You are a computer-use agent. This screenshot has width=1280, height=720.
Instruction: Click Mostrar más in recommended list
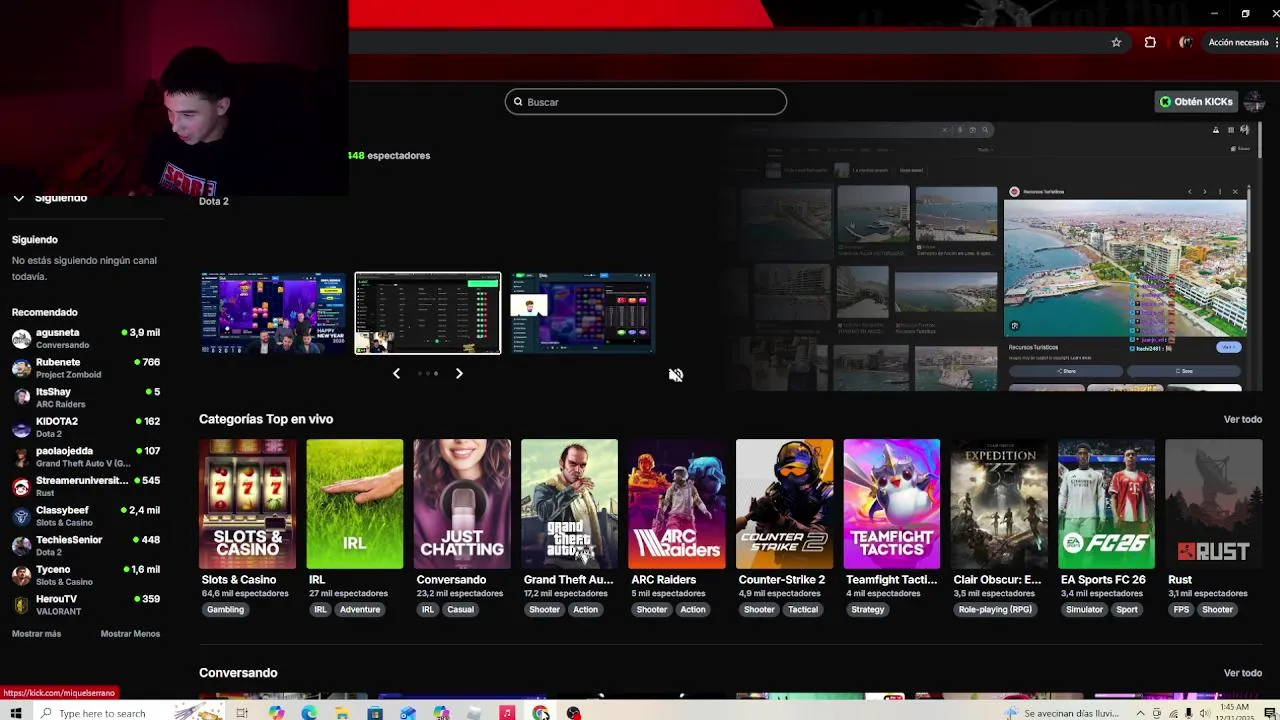point(36,634)
